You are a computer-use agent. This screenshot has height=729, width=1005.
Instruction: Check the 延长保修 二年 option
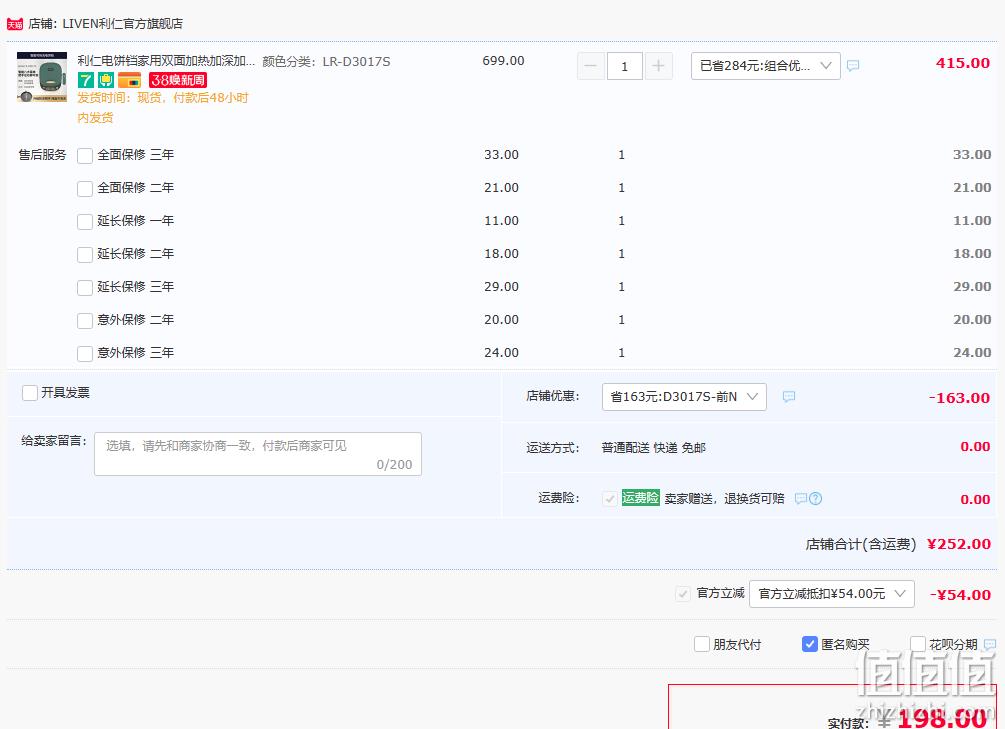coord(85,255)
